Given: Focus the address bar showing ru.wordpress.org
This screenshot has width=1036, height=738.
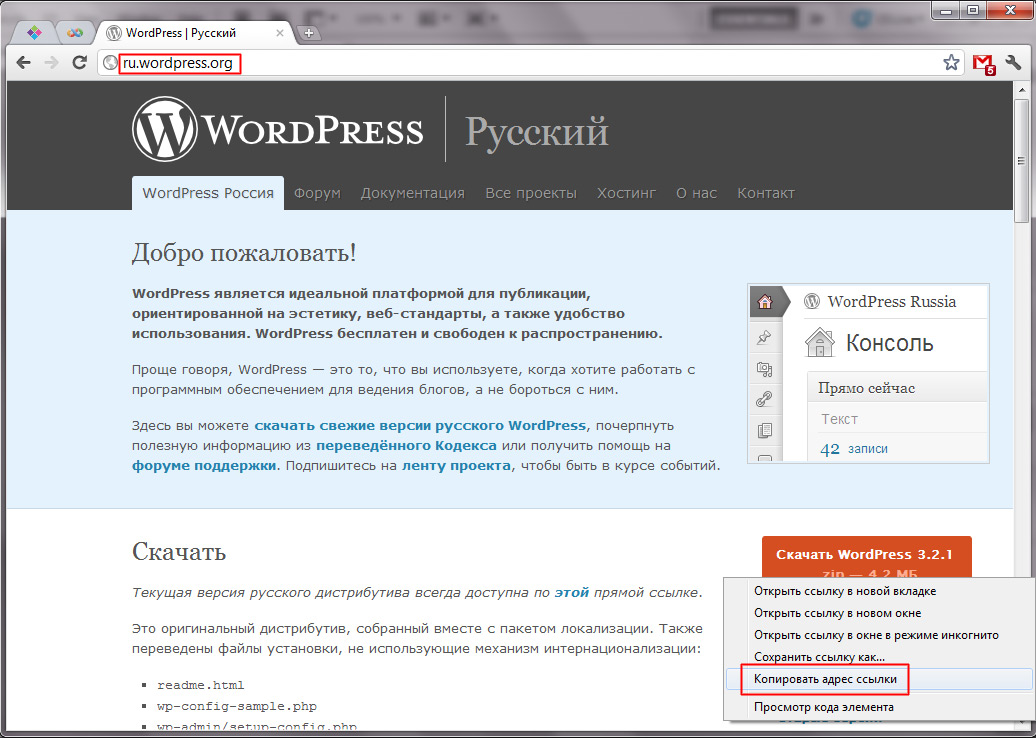Looking at the screenshot, I should coord(529,63).
